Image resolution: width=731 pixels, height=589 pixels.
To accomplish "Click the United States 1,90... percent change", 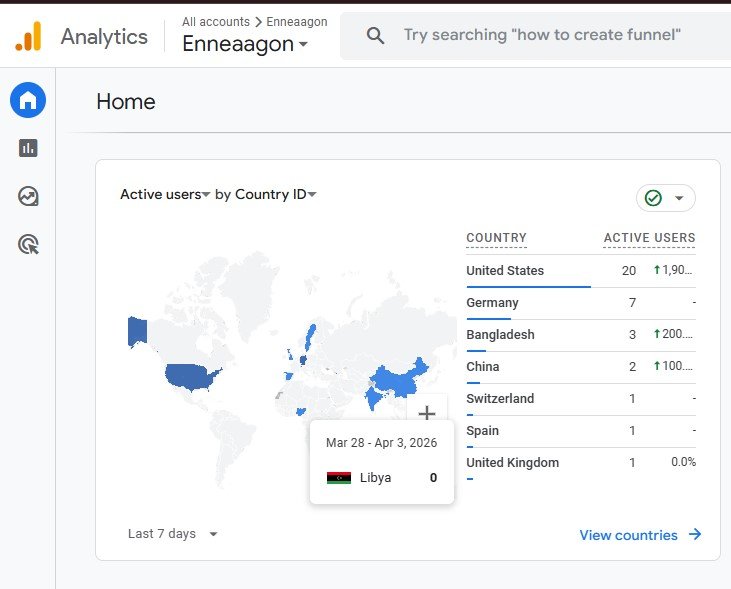I will tap(673, 270).
